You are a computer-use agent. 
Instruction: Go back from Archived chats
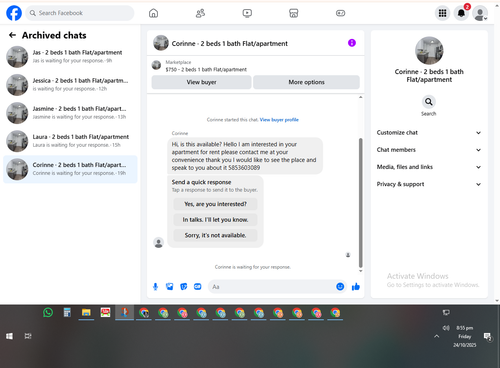pos(12,35)
